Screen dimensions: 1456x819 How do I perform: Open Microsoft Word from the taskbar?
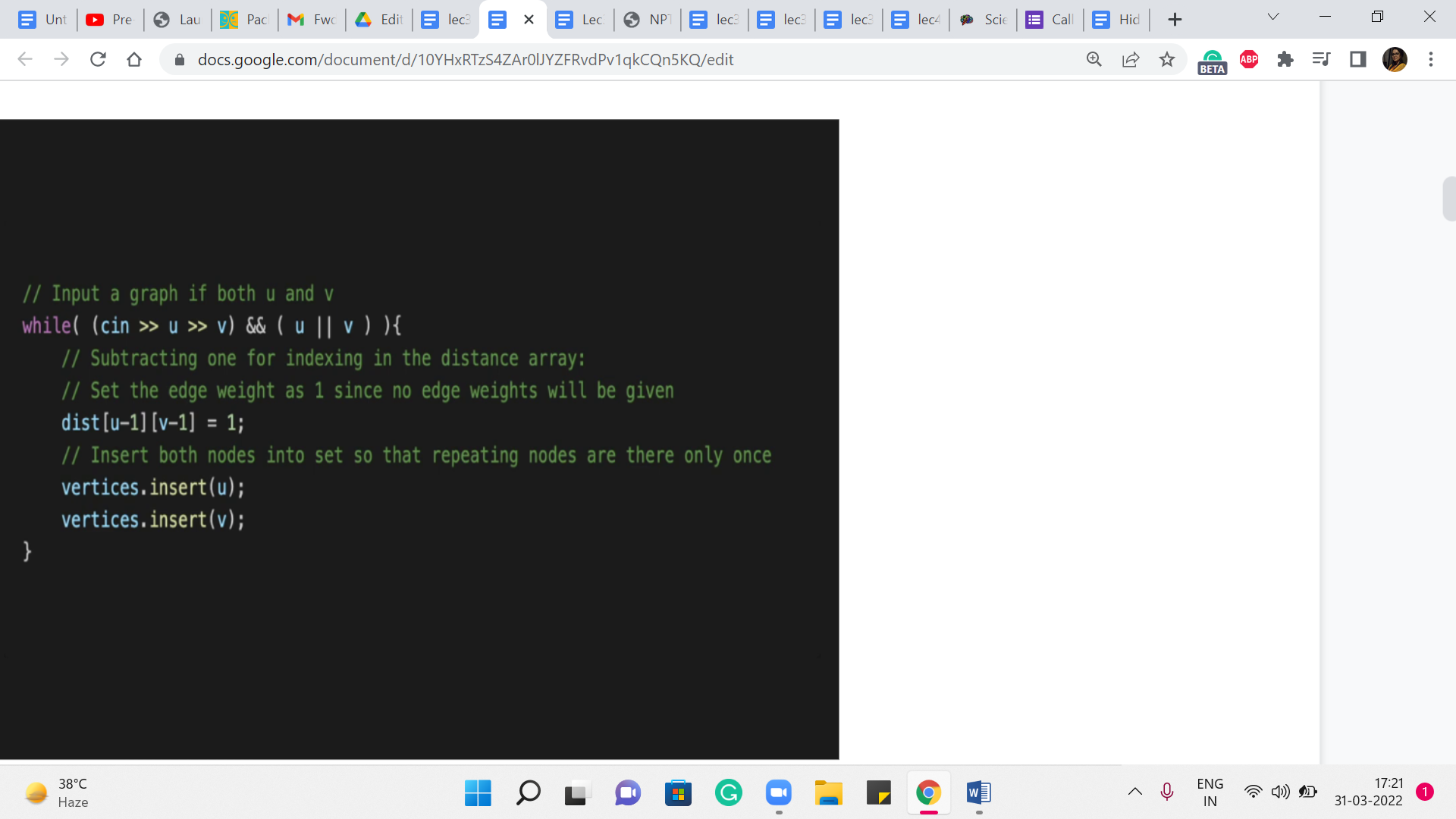978,793
